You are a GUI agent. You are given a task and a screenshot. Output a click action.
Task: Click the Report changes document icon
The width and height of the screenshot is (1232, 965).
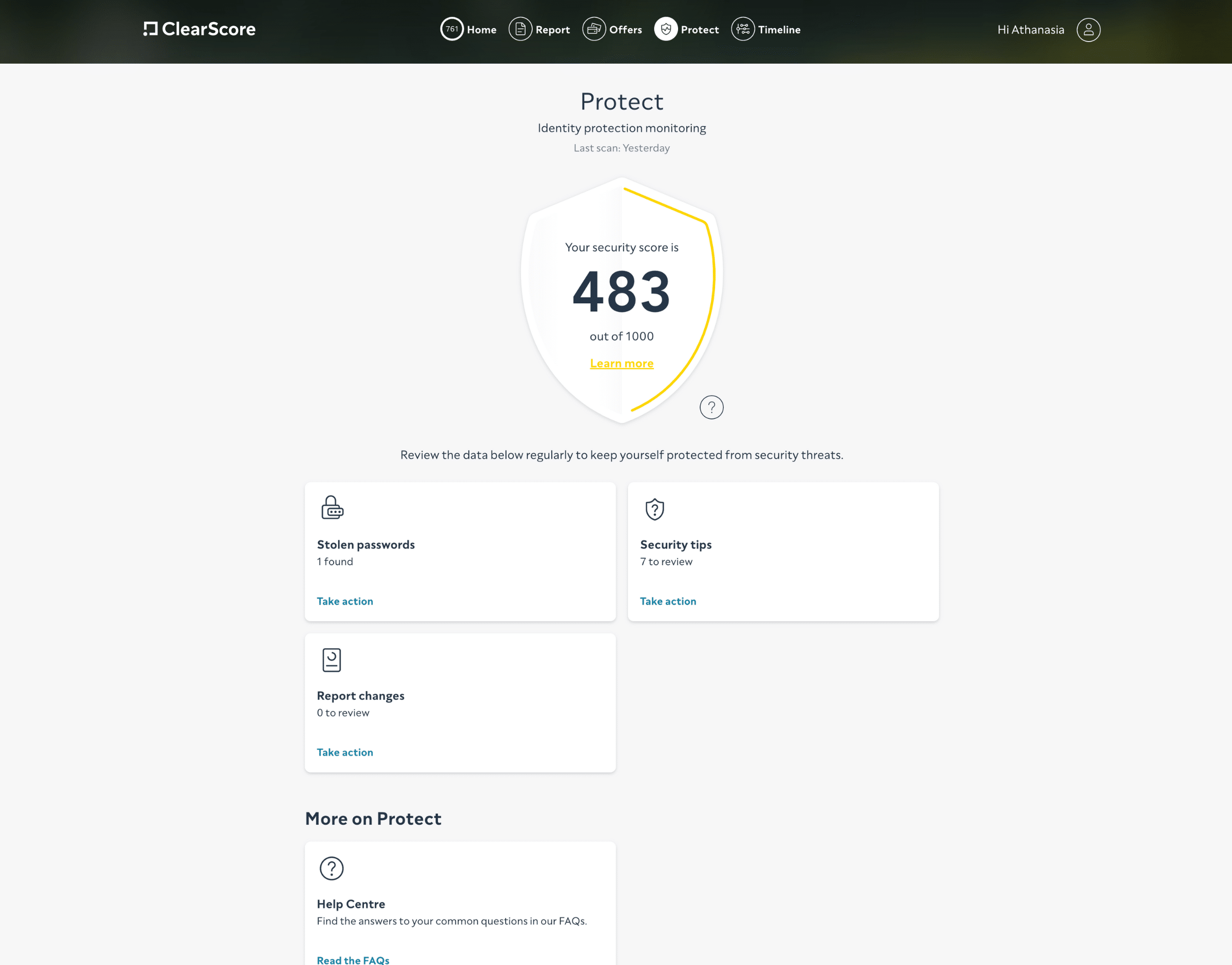pyautogui.click(x=332, y=660)
